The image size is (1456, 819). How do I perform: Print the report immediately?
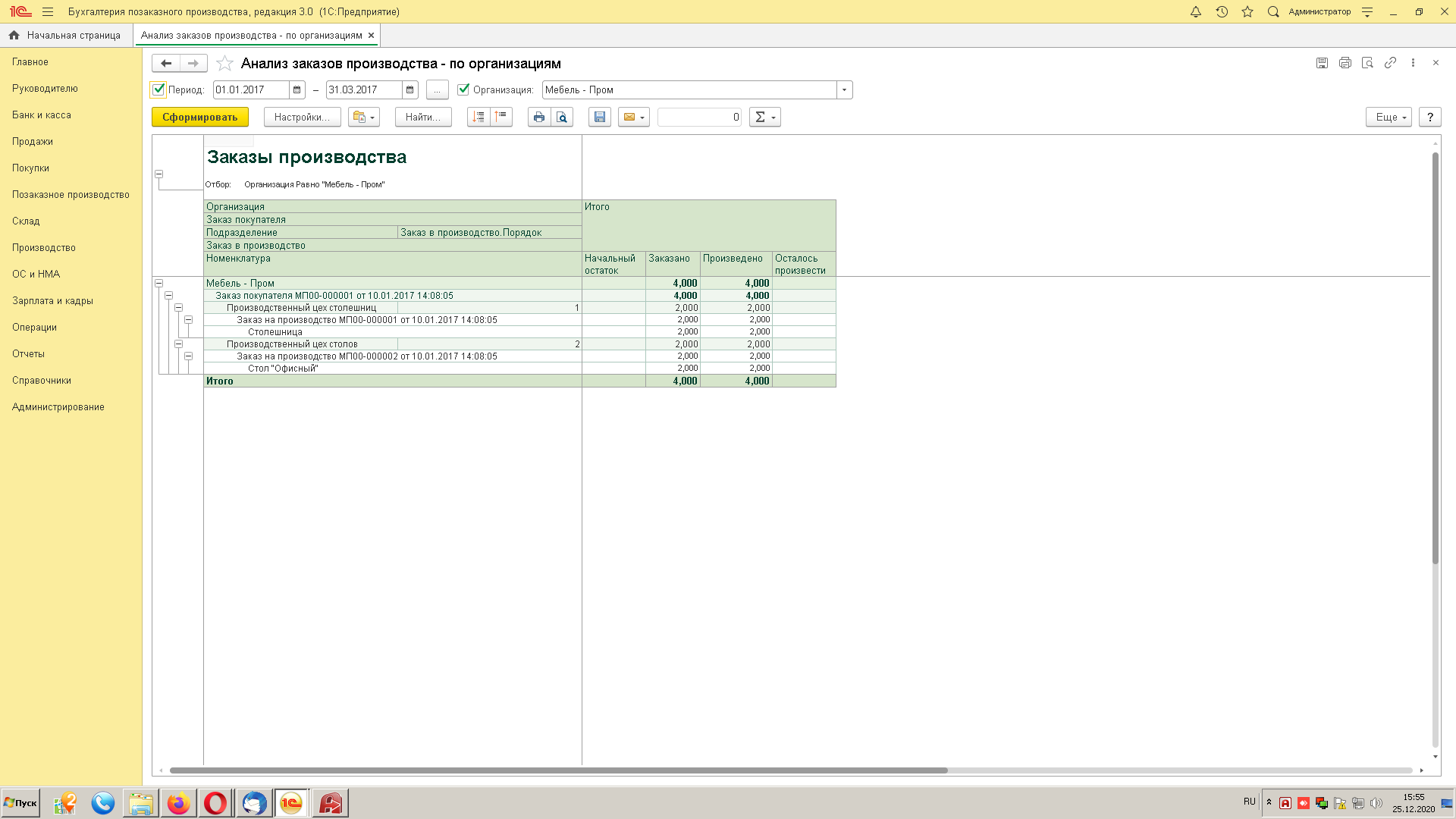(x=539, y=117)
